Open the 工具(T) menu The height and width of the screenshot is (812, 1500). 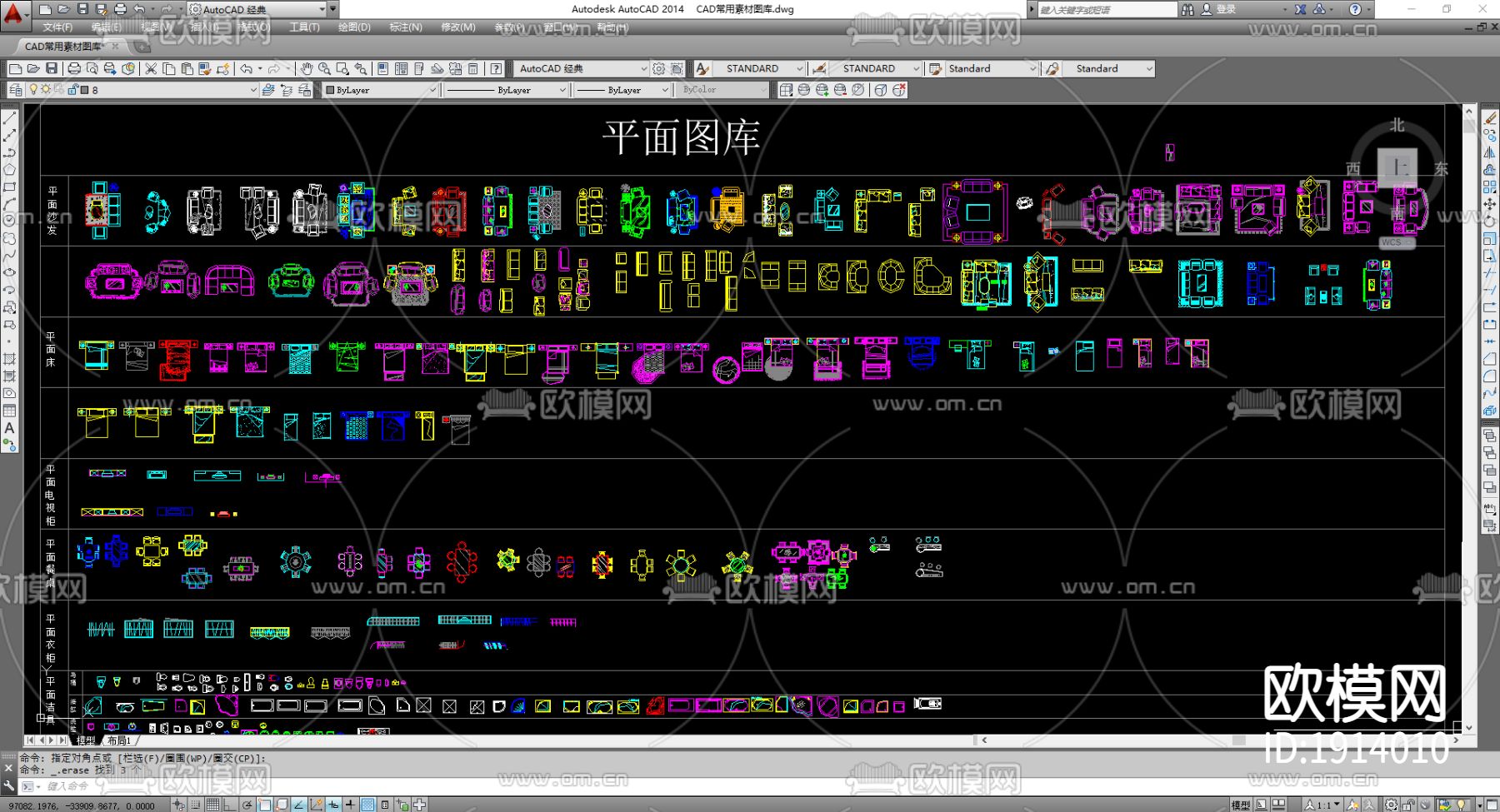tap(304, 27)
